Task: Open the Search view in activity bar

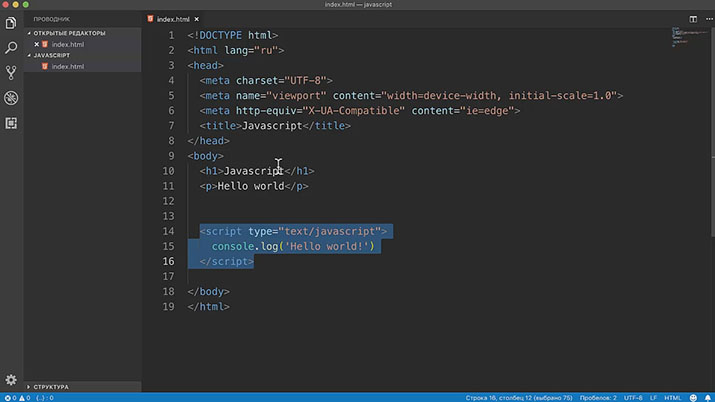Action: point(11,47)
